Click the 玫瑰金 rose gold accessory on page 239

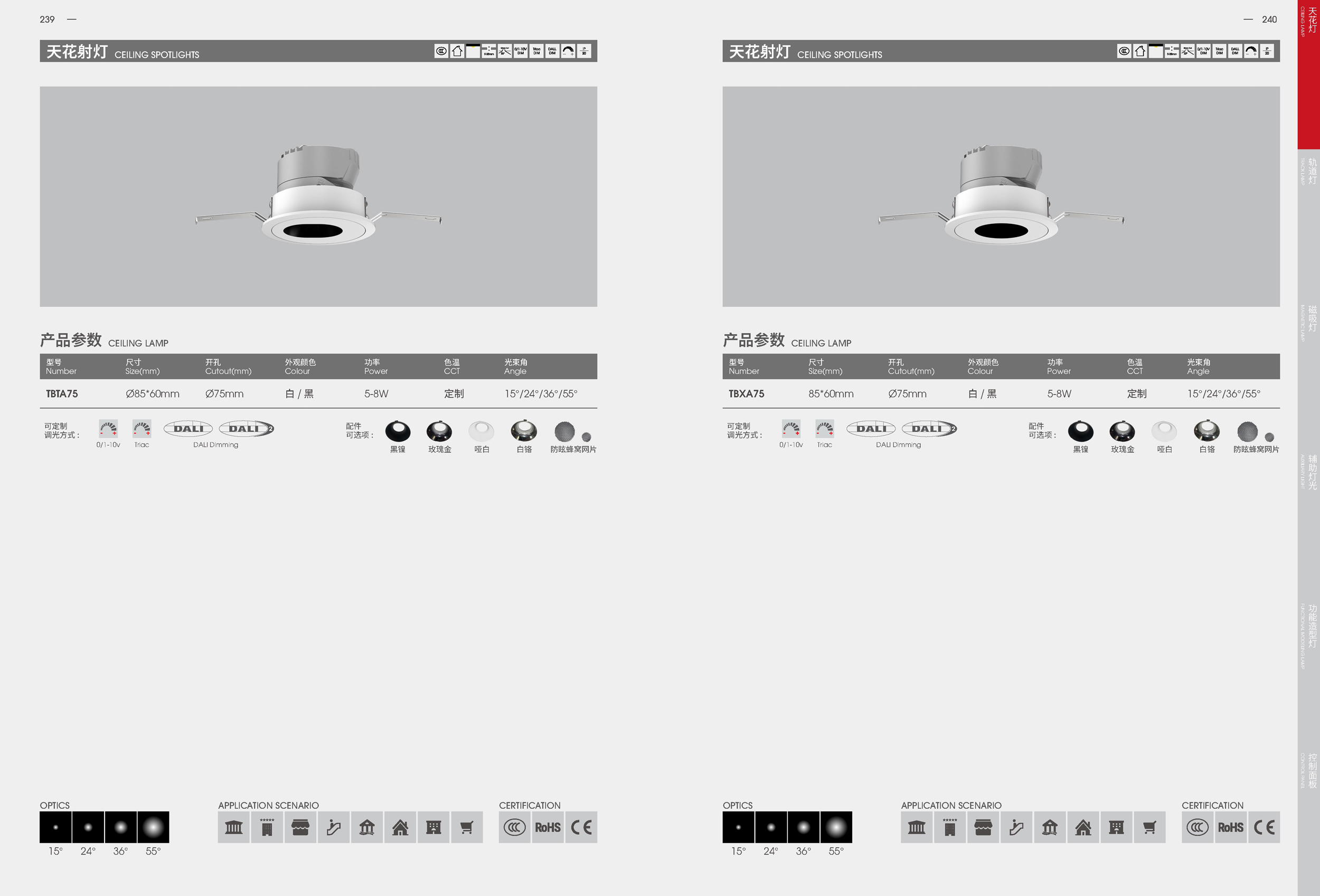click(439, 431)
